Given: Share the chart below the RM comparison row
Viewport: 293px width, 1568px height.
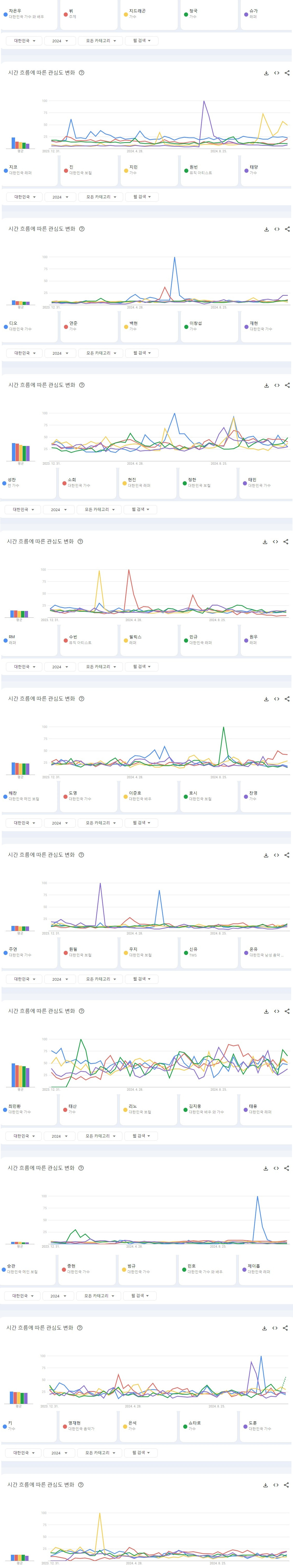Looking at the screenshot, I should pyautogui.click(x=287, y=699).
